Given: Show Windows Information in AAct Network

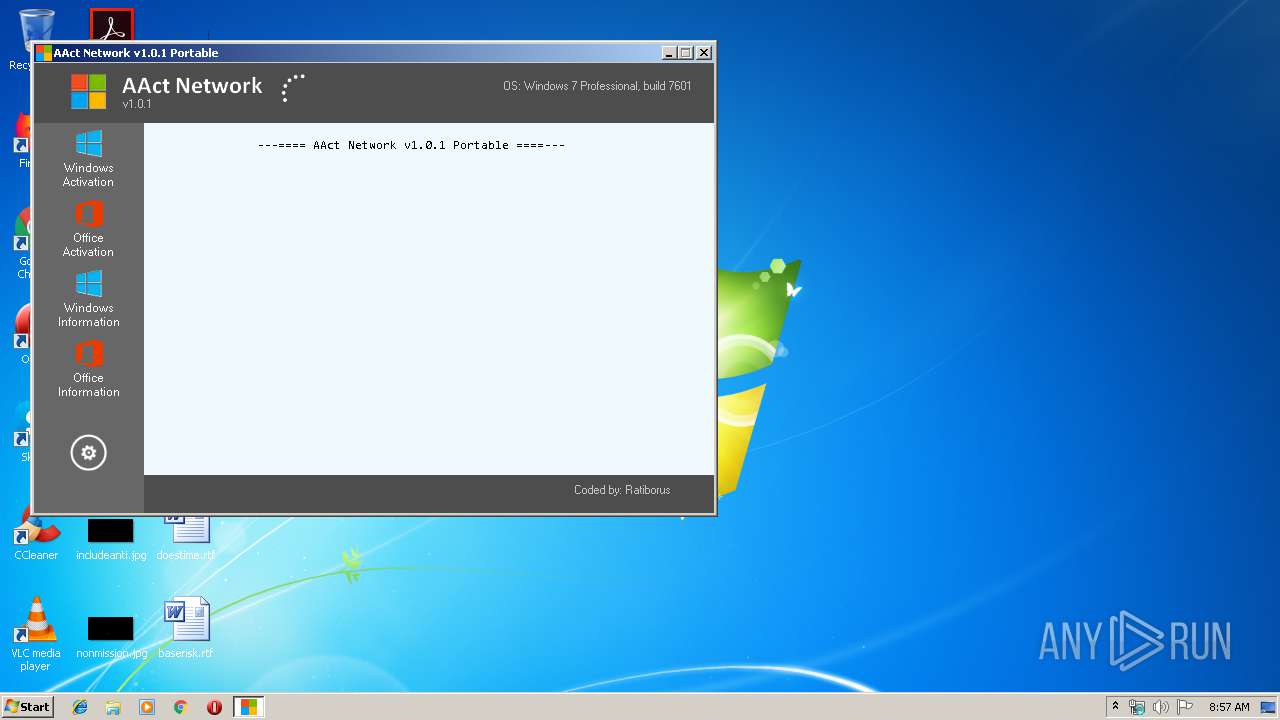Looking at the screenshot, I should tap(88, 298).
